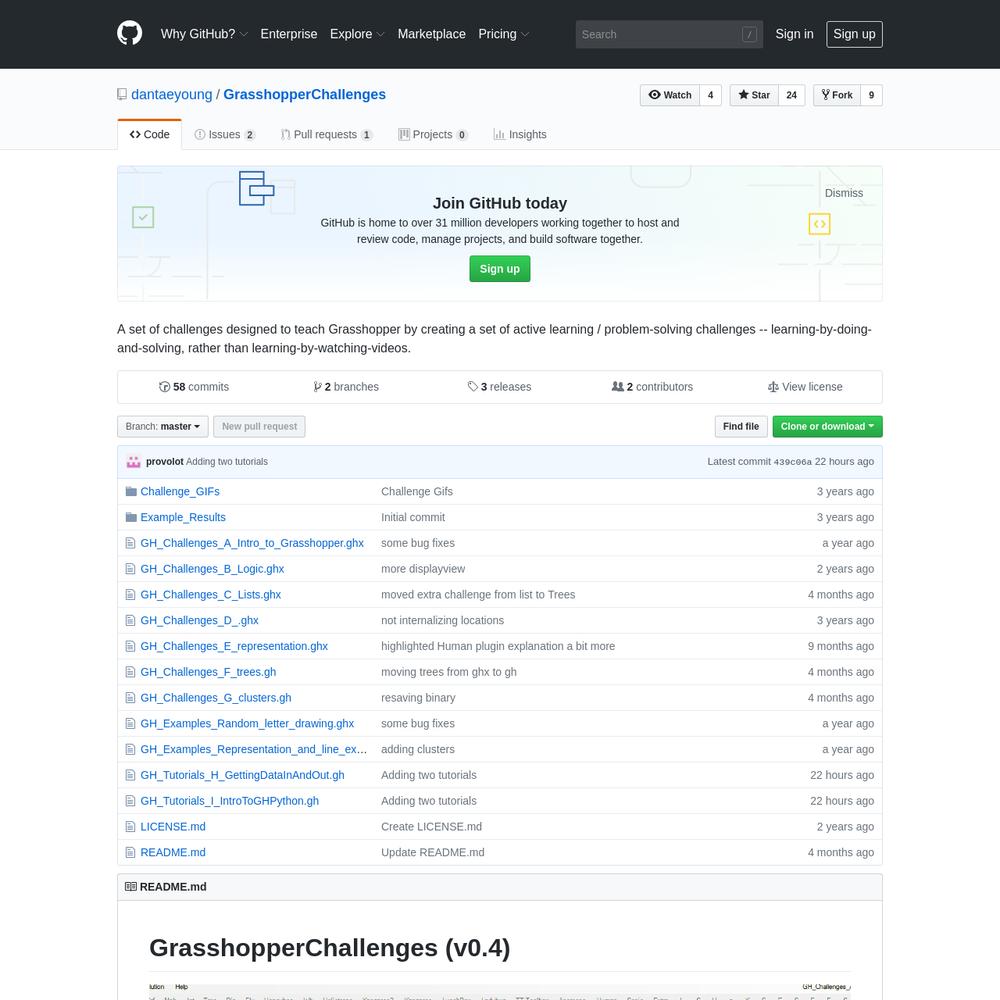Screen dimensions: 1000x1000
Task: Open the Issues tab
Action: coord(224,135)
